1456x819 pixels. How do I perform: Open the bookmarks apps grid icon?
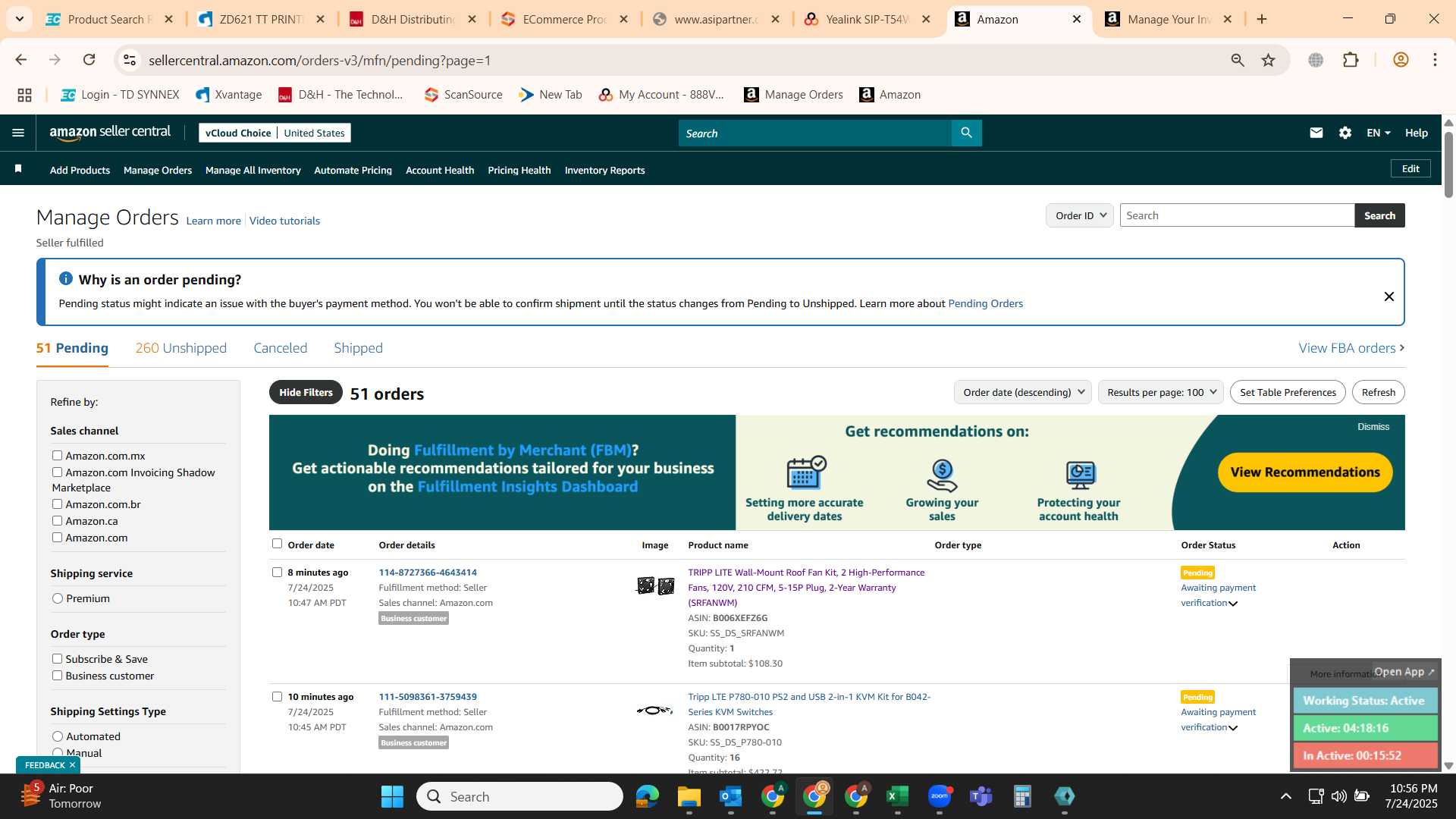pyautogui.click(x=24, y=95)
